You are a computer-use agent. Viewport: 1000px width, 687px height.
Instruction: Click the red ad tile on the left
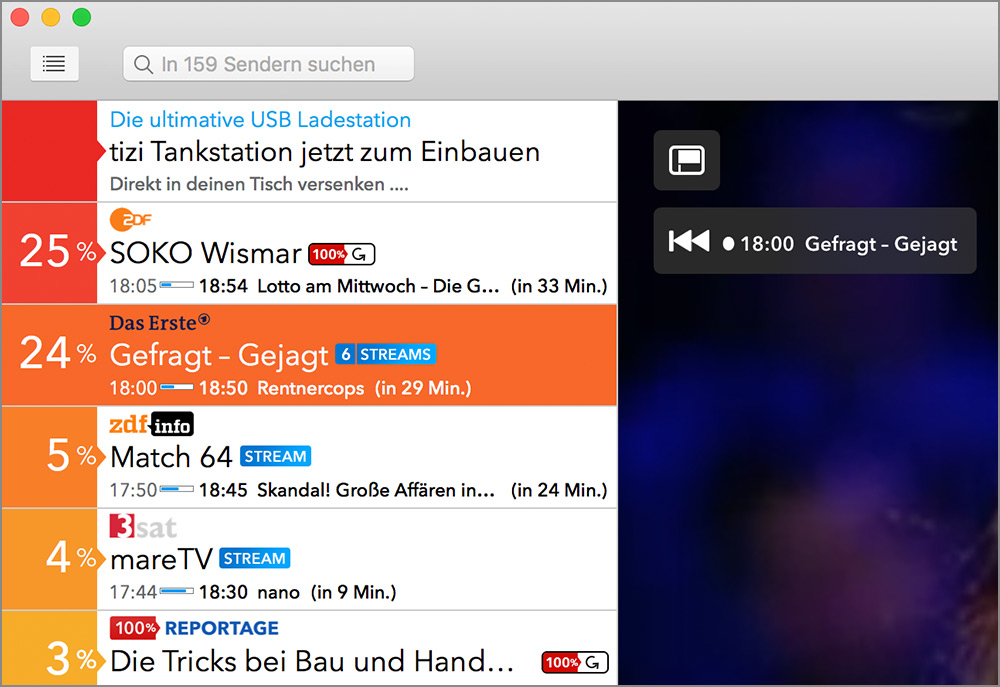(50, 151)
